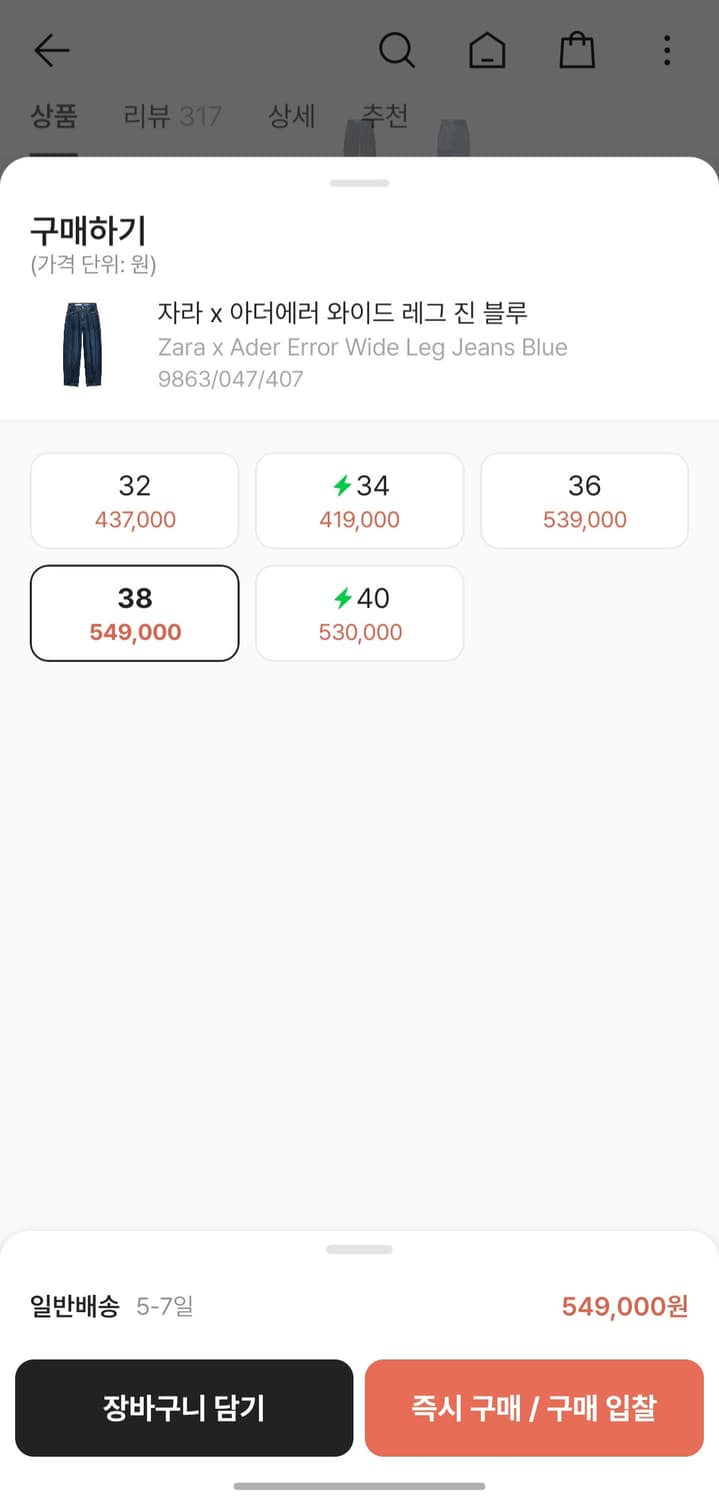Tap the 549,000원 total price

(625, 1306)
